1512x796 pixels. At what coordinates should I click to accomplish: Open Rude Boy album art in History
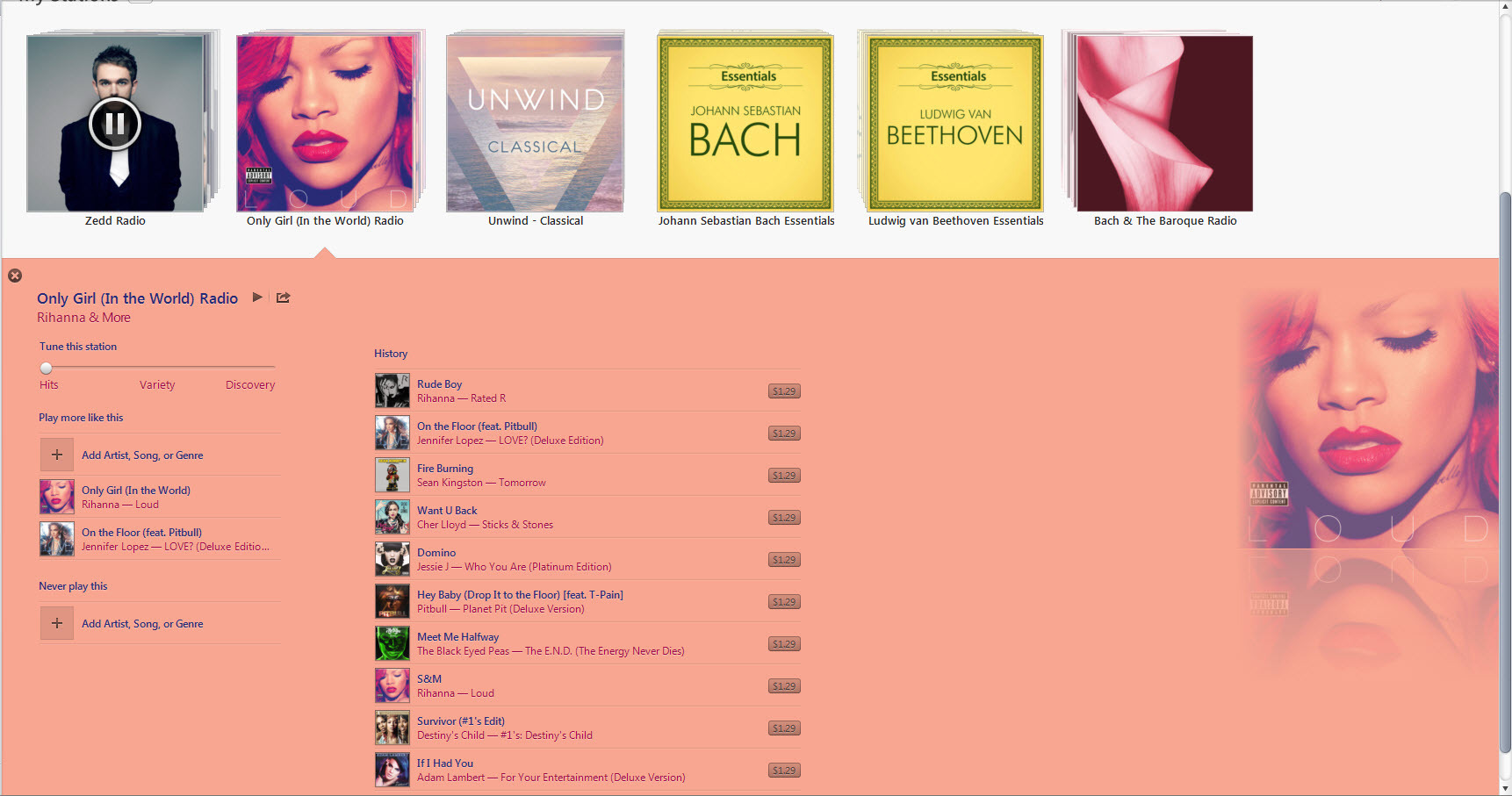pyautogui.click(x=392, y=391)
